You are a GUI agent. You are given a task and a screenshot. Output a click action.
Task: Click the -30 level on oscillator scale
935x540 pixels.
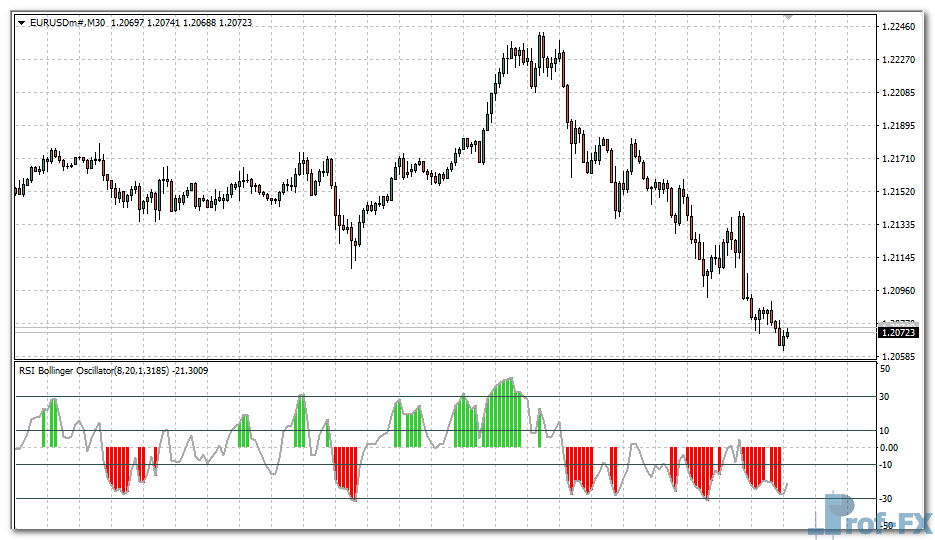(x=886, y=498)
